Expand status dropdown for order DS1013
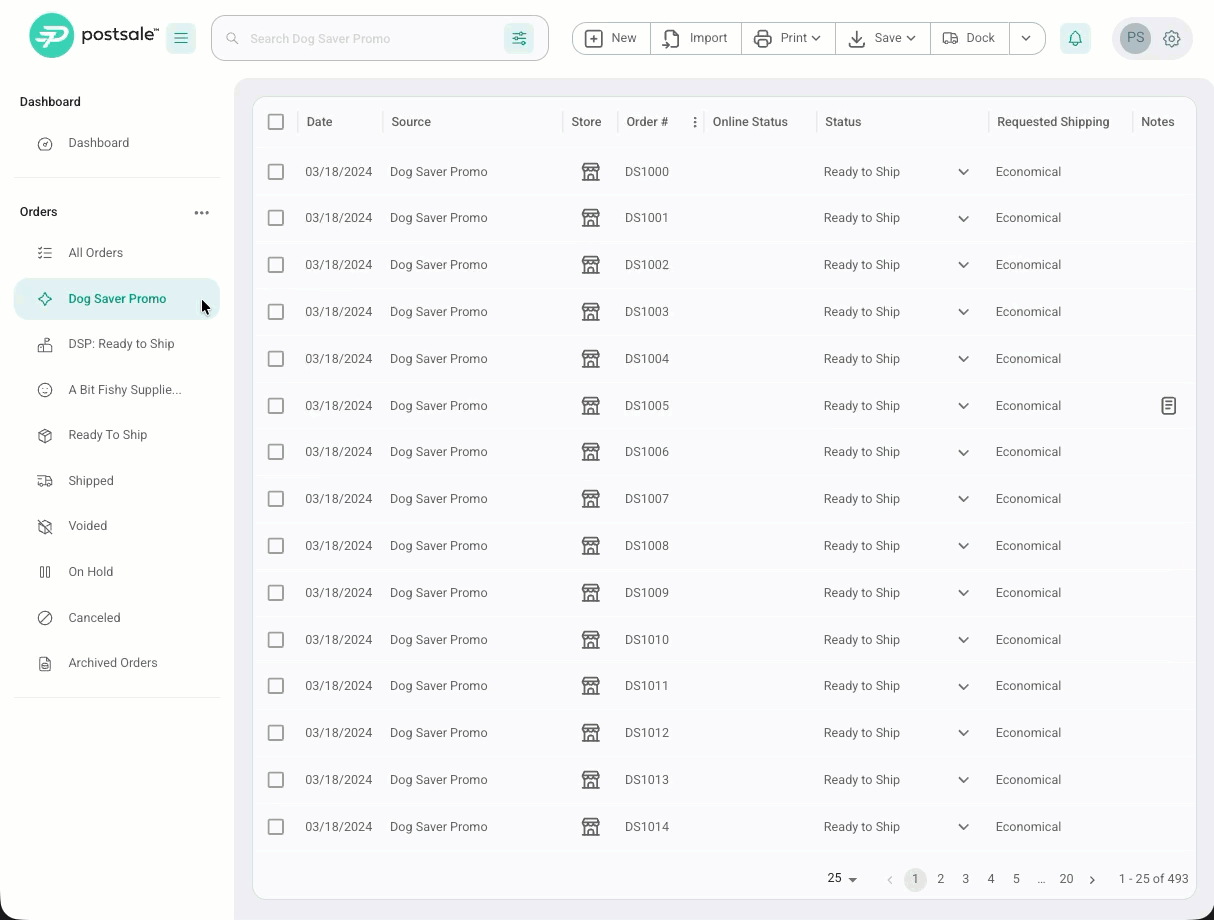 963,780
